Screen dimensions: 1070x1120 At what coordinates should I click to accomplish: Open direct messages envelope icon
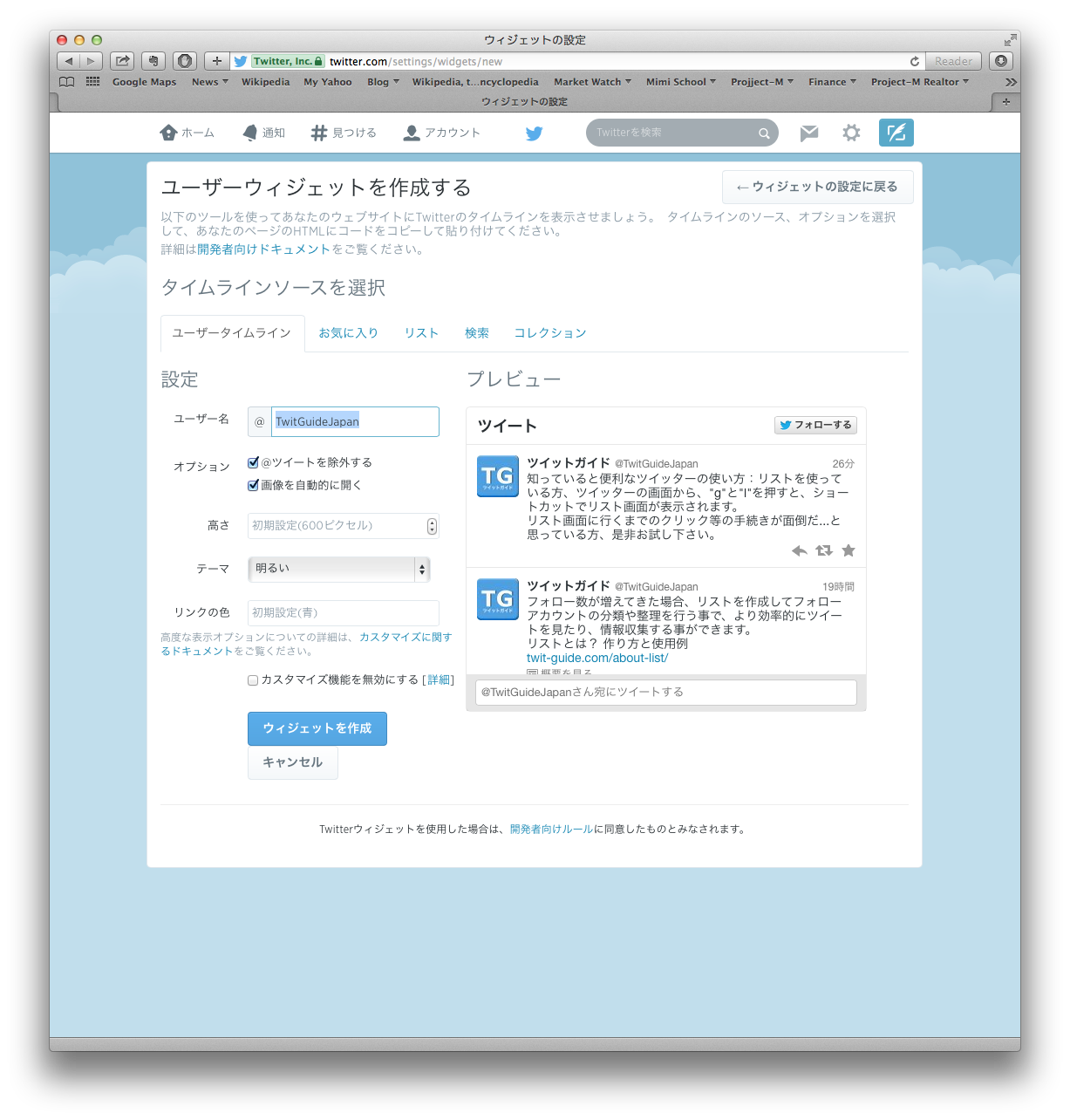tap(809, 133)
